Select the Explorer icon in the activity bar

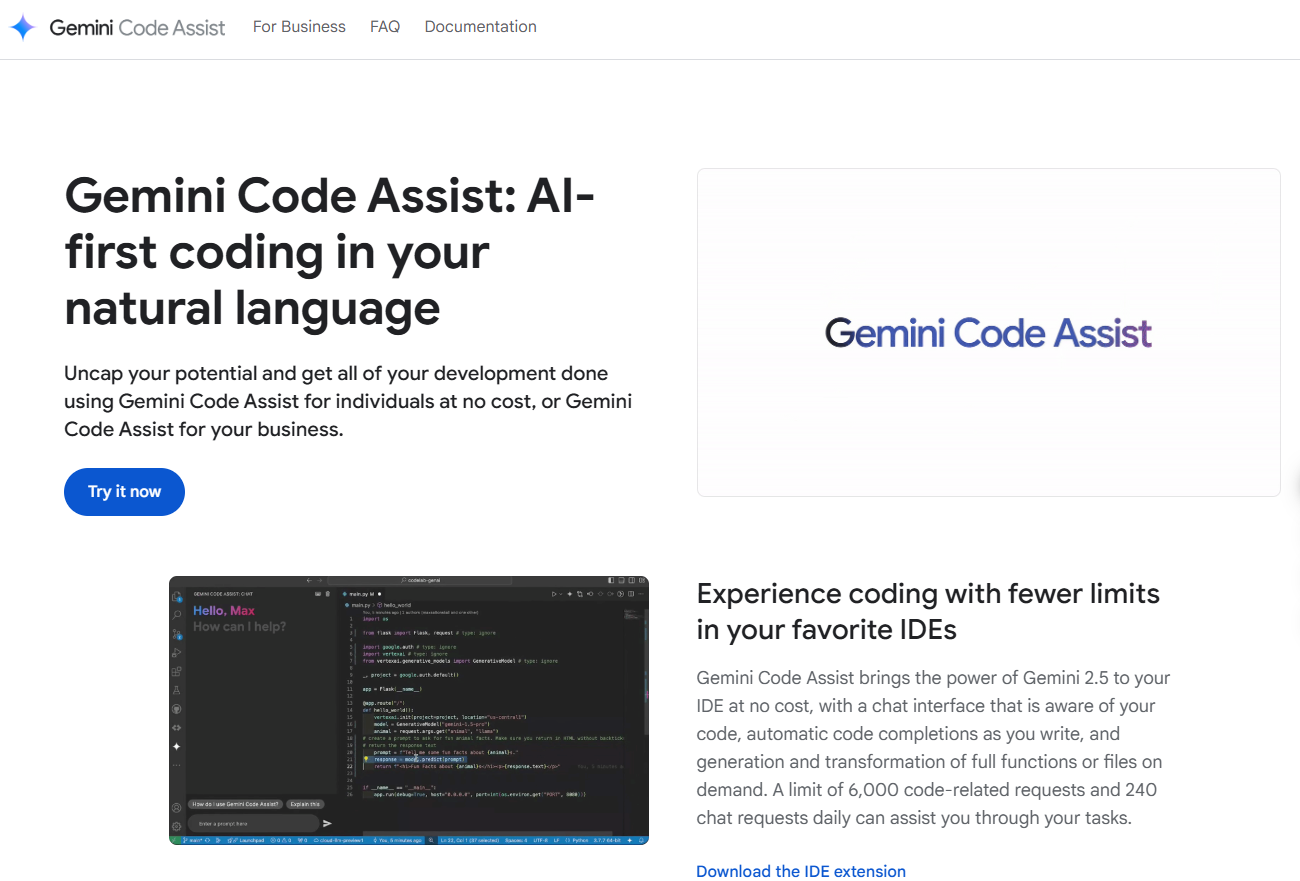coord(176,595)
